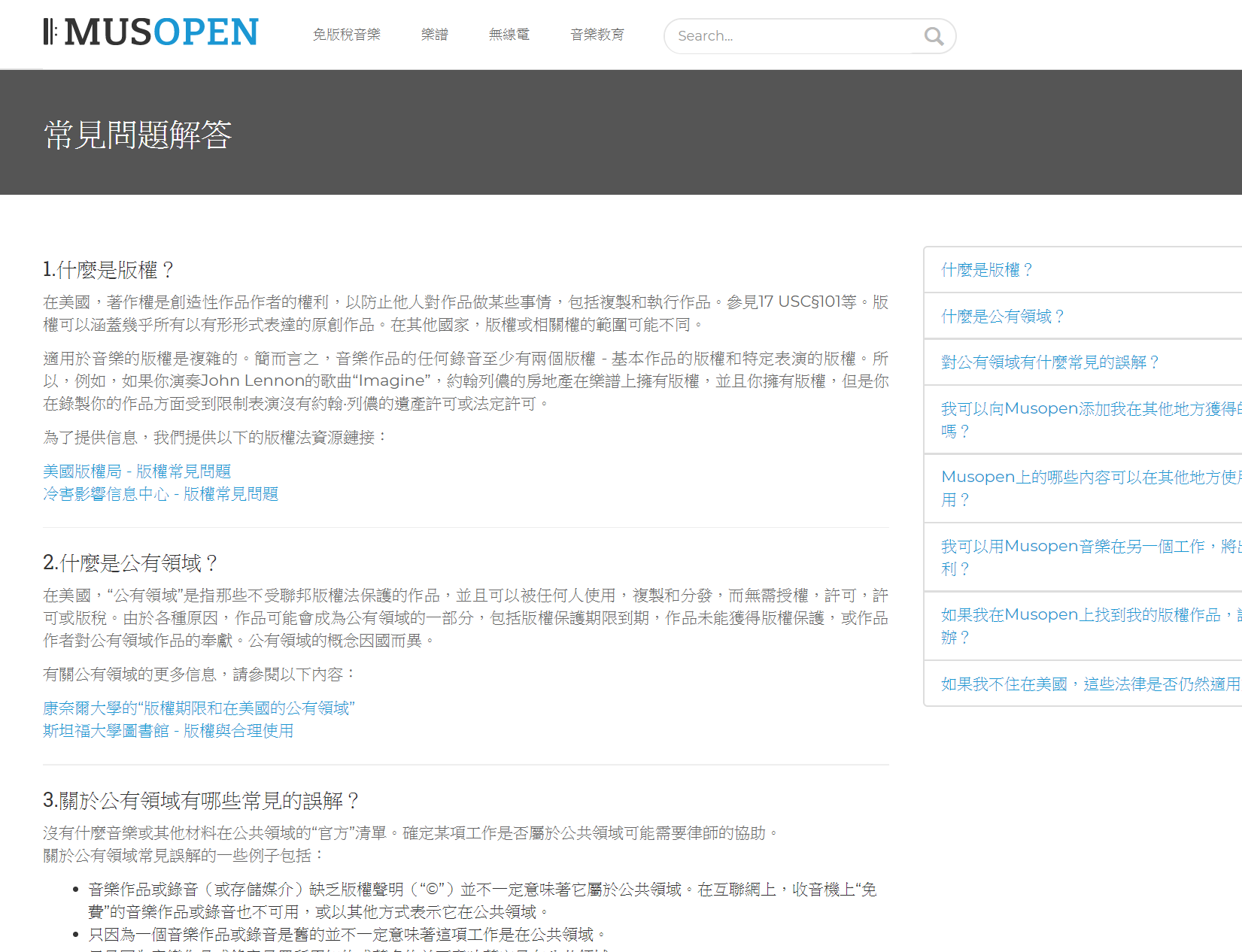This screenshot has height=952, width=1242.
Task: Open the 免版稅音樂 menu
Action: [347, 35]
